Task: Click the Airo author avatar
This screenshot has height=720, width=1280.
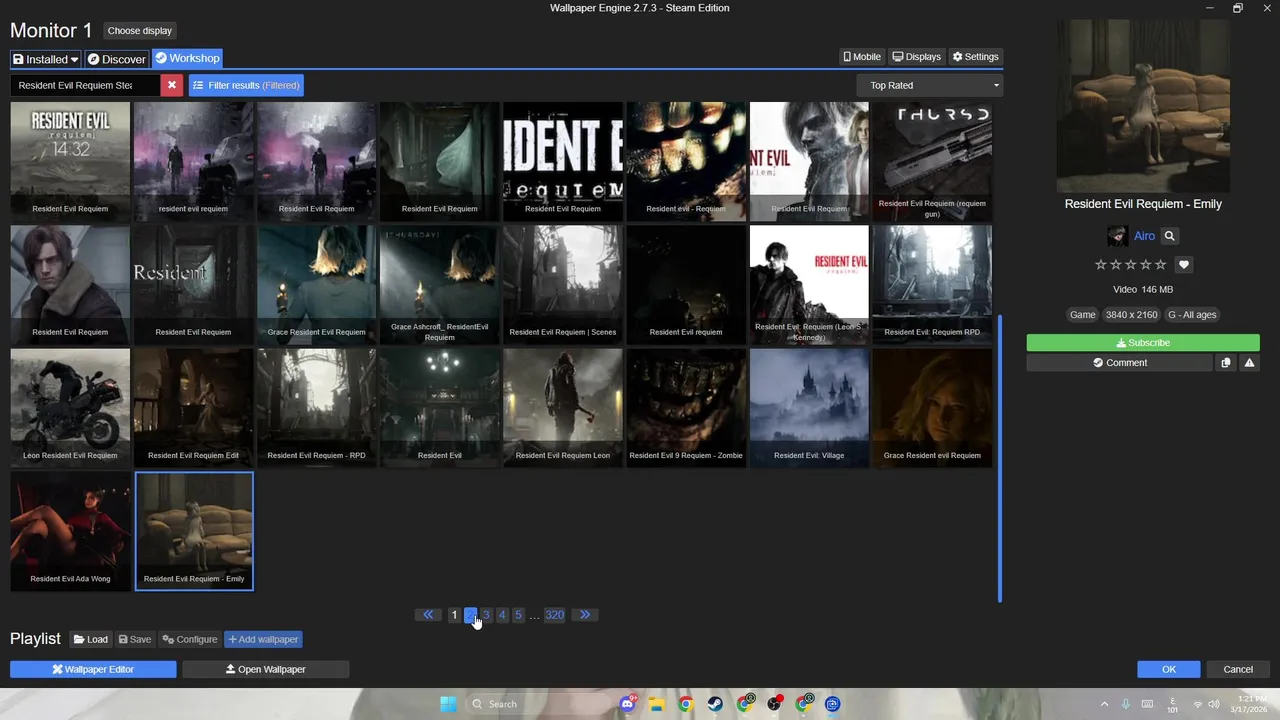Action: 1117,236
